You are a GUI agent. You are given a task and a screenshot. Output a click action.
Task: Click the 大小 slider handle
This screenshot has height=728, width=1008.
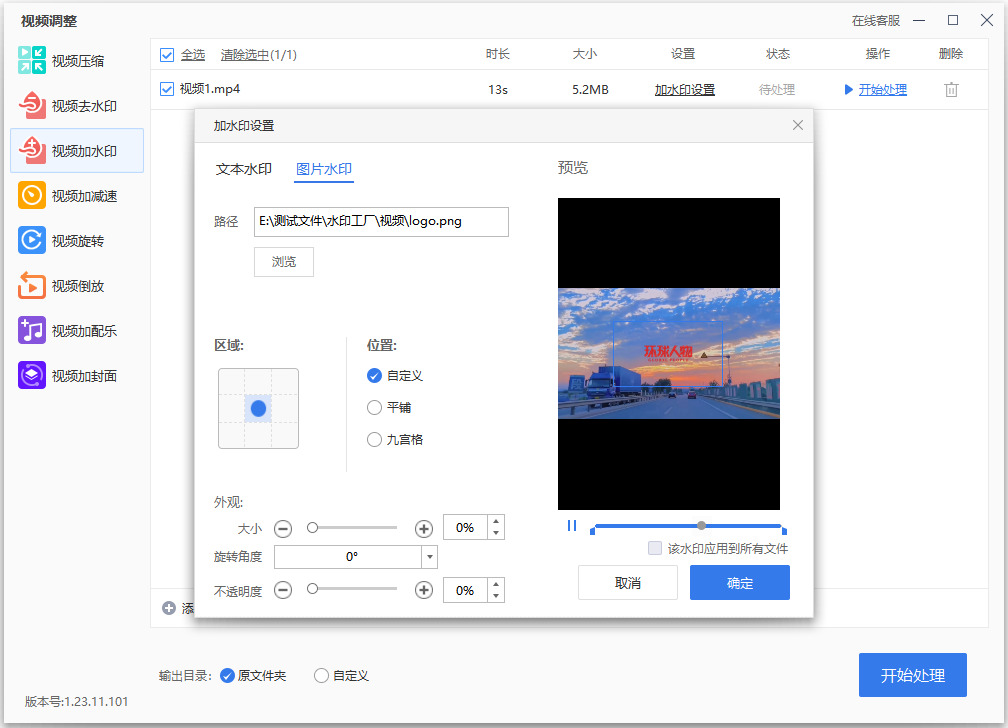(x=312, y=528)
